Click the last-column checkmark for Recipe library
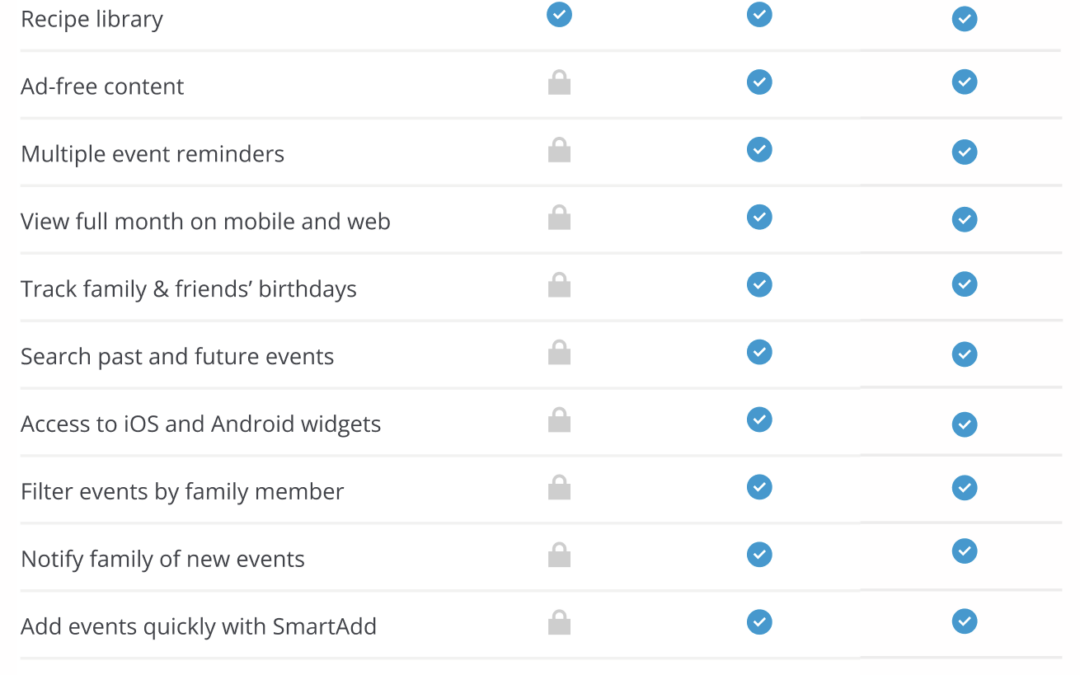 click(964, 19)
